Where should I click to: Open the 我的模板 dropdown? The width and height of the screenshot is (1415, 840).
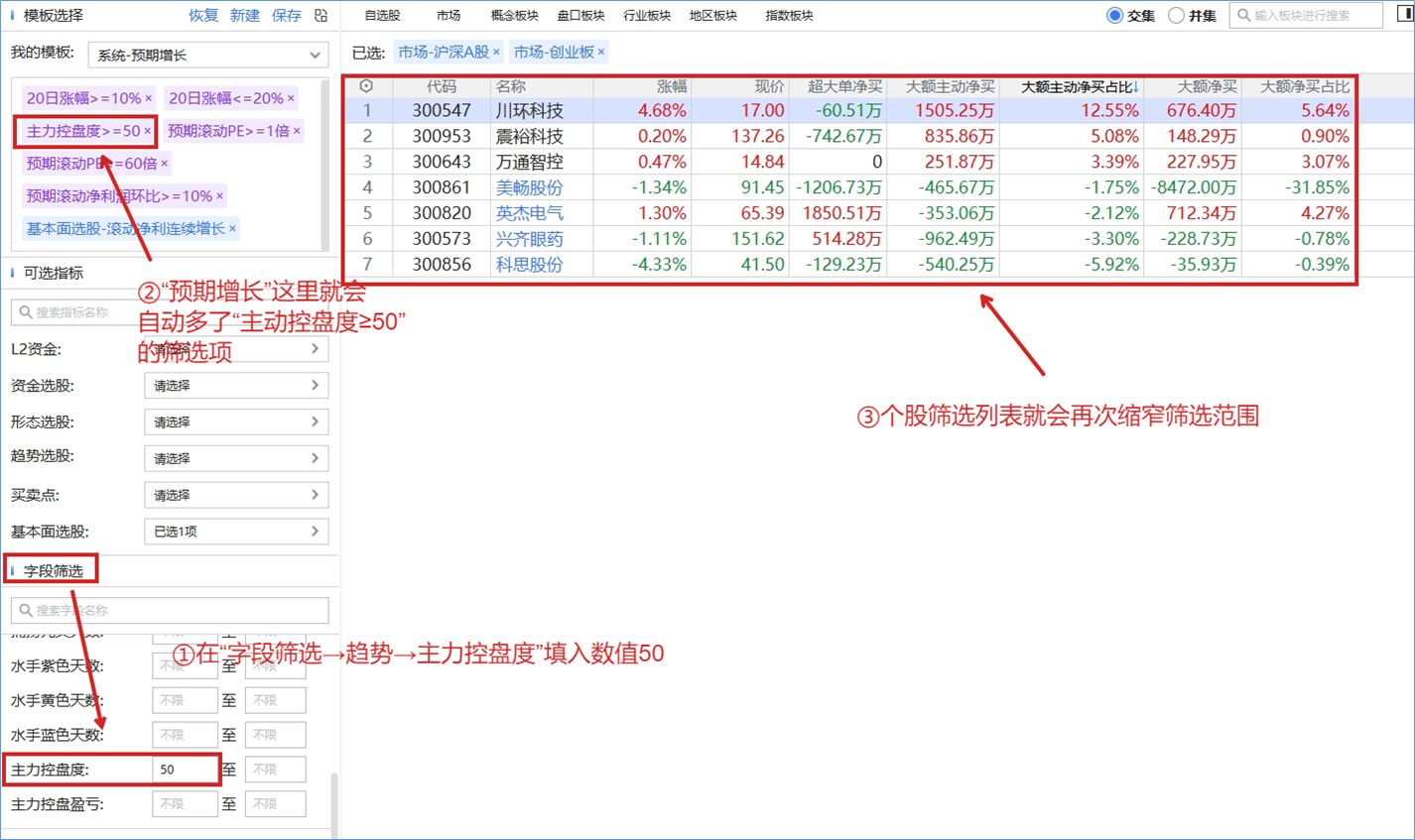coord(208,55)
